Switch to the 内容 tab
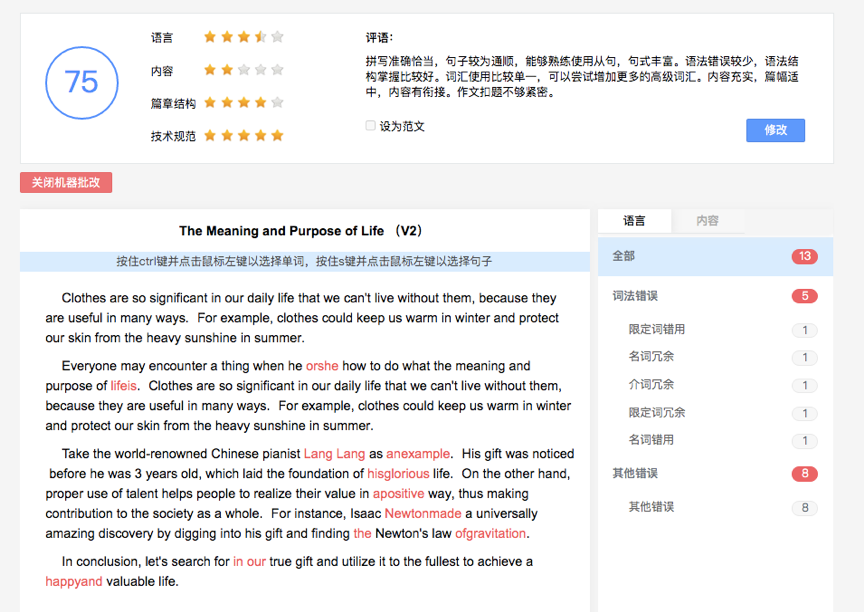864x612 pixels. point(708,219)
